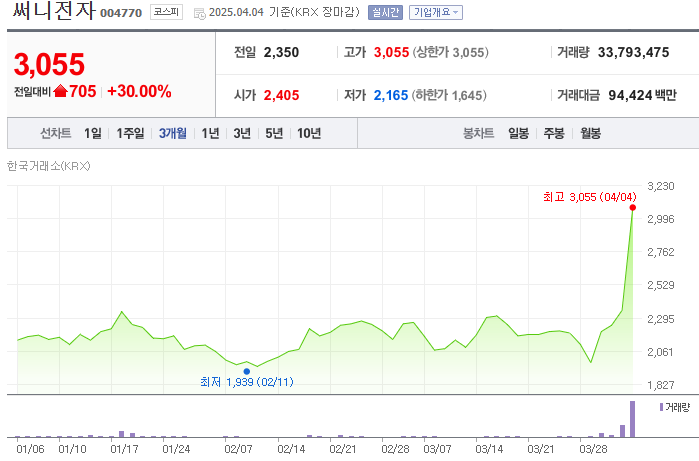The width and height of the screenshot is (699, 461).
Task: Show the 주봉 weekly candle chart
Action: click(x=554, y=133)
